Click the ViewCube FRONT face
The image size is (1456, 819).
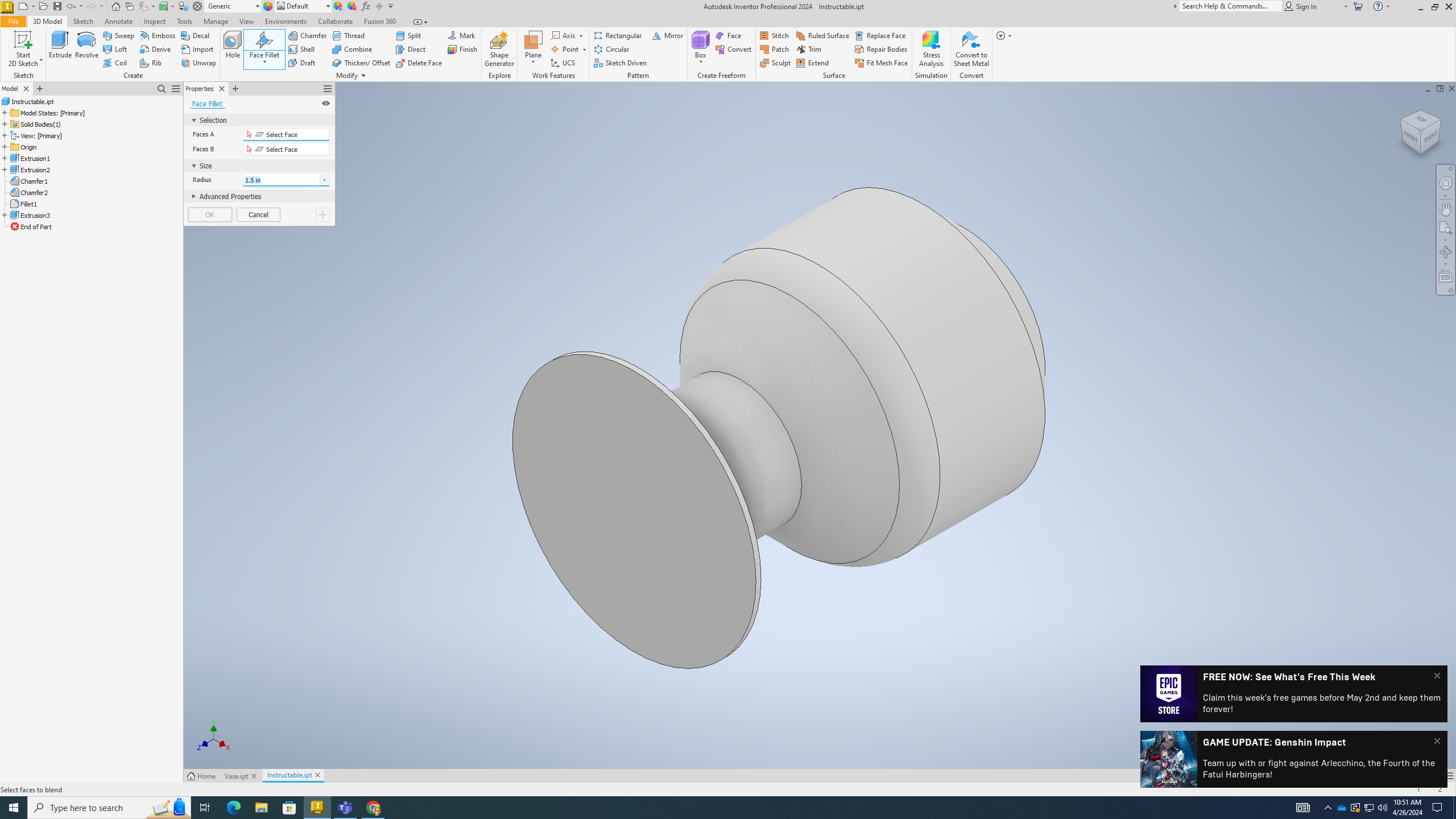pos(1410,136)
